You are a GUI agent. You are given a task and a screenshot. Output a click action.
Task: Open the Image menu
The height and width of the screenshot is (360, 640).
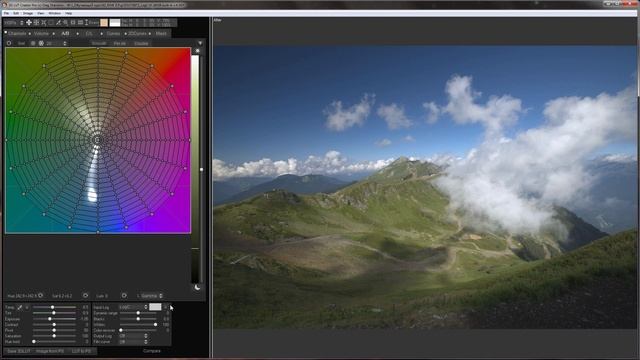[28, 13]
